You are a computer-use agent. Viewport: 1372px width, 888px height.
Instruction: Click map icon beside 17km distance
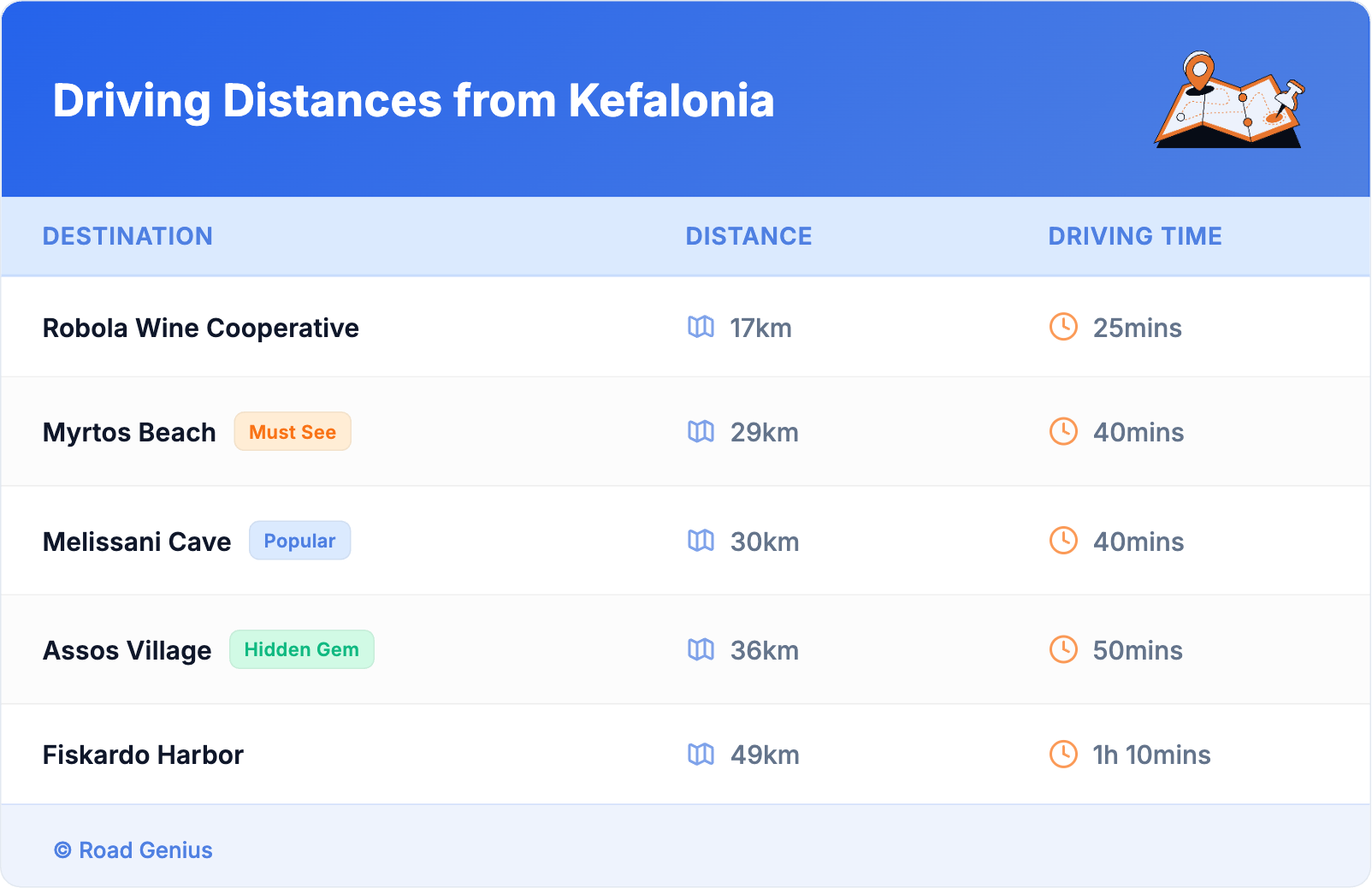[x=701, y=327]
